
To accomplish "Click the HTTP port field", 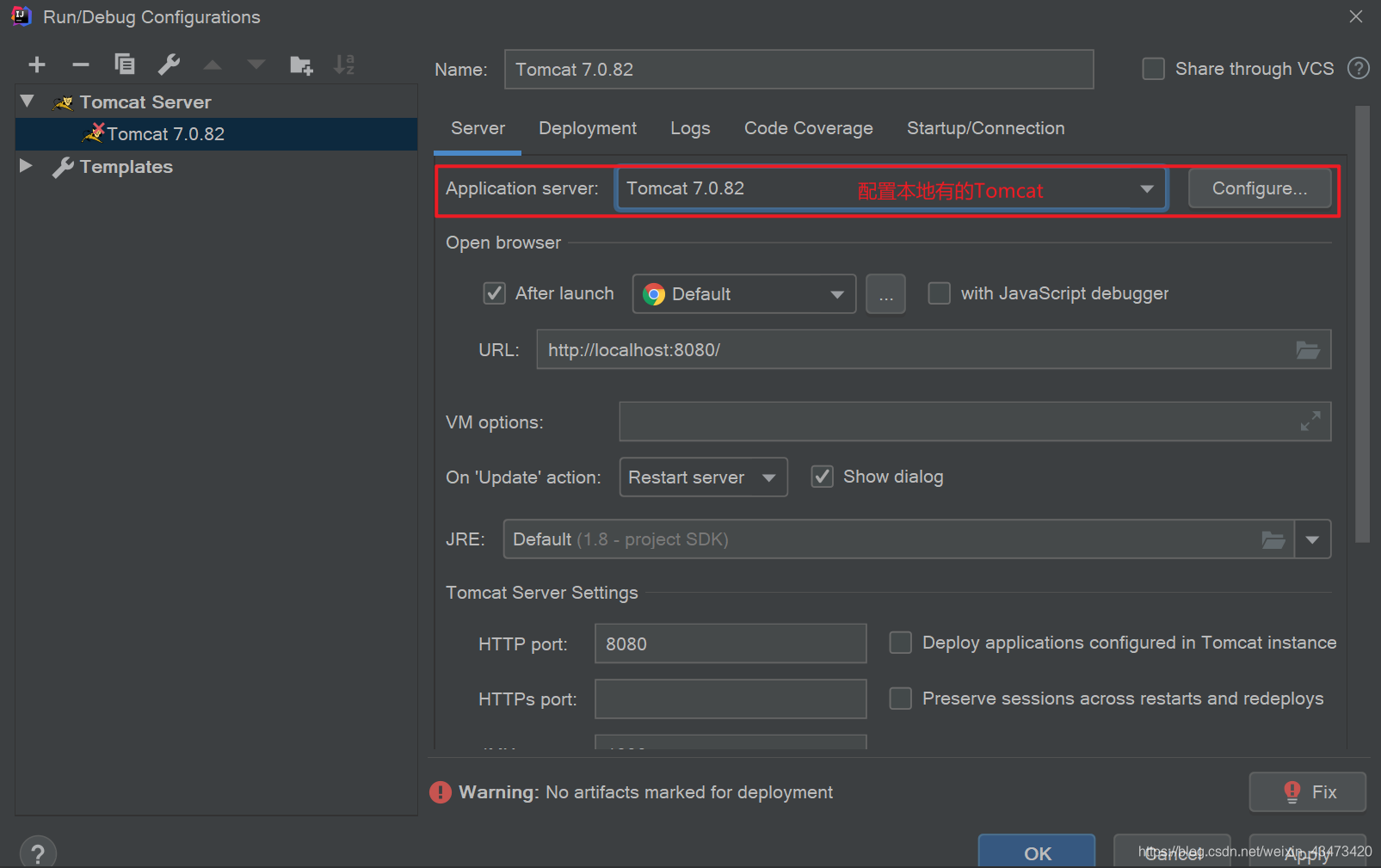I will click(x=731, y=643).
